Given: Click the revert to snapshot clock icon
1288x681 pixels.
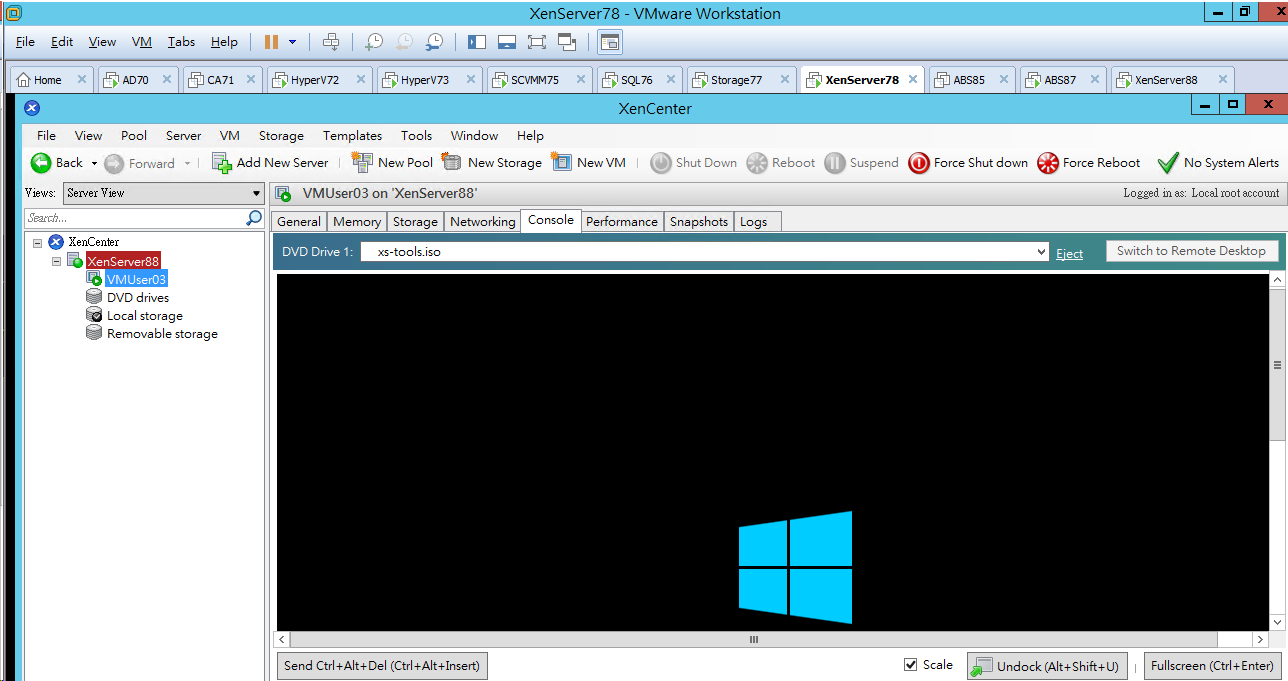Looking at the screenshot, I should 404,42.
